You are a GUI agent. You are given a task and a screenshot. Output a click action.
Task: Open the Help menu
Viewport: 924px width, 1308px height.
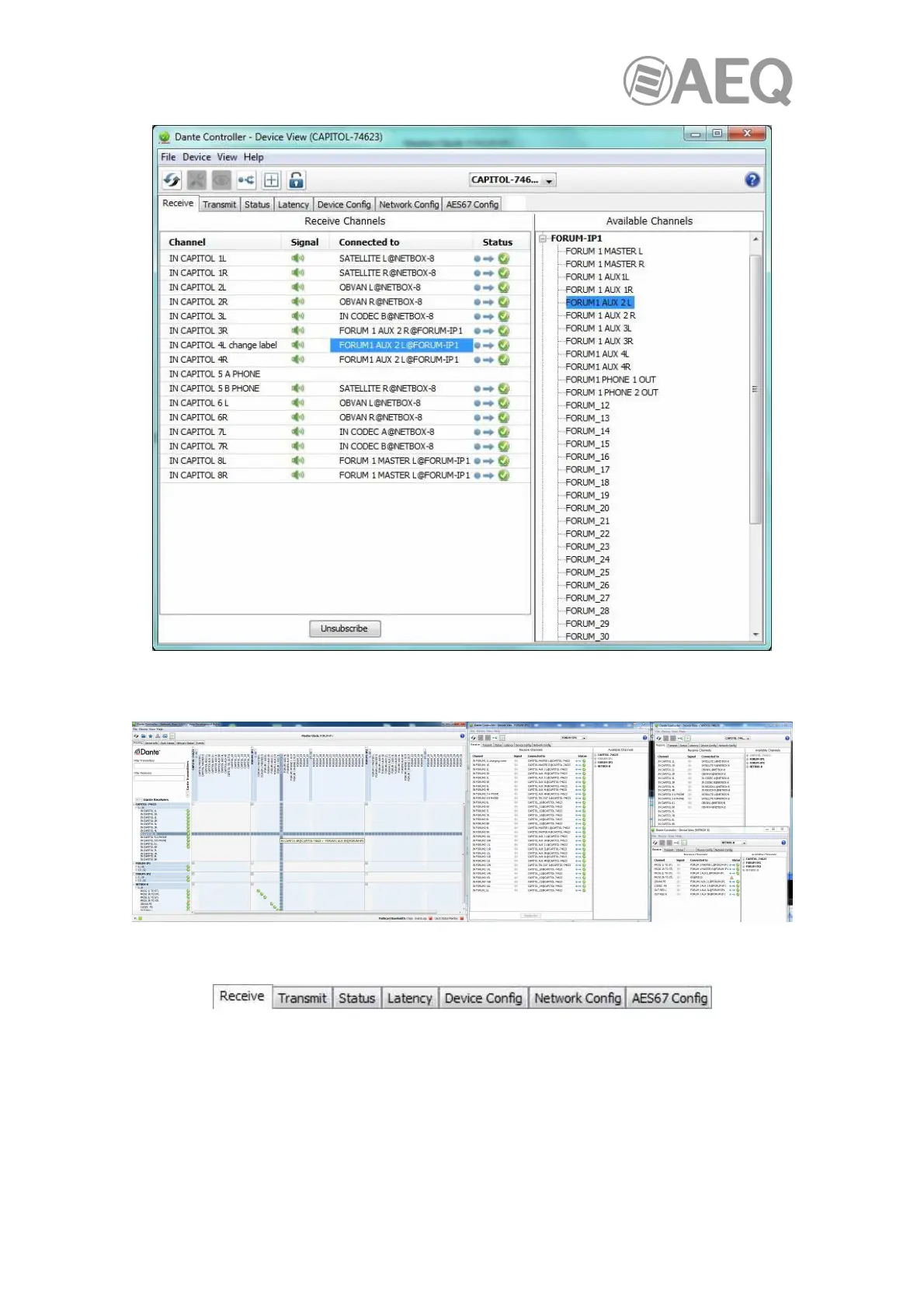pos(254,157)
